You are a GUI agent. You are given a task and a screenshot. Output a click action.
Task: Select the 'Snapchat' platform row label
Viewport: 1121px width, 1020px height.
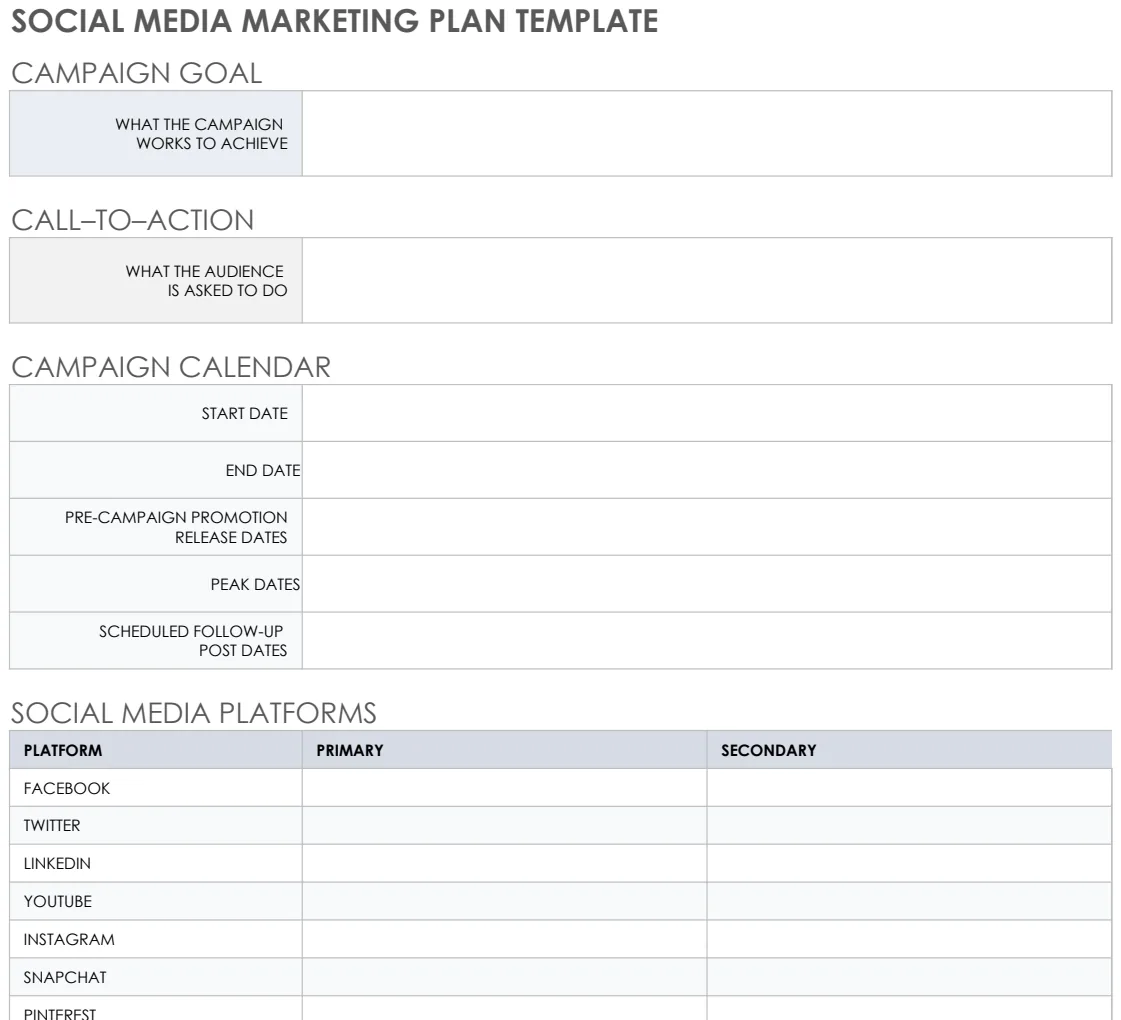tap(65, 977)
